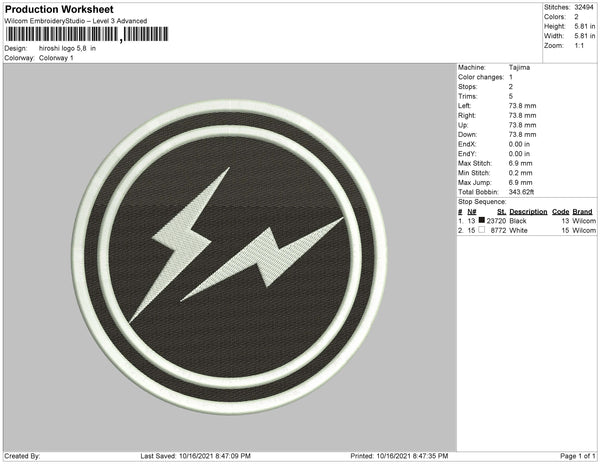600x464 pixels.
Task: Click the Total Bobbin value 343.62ft
Action: [x=521, y=192]
